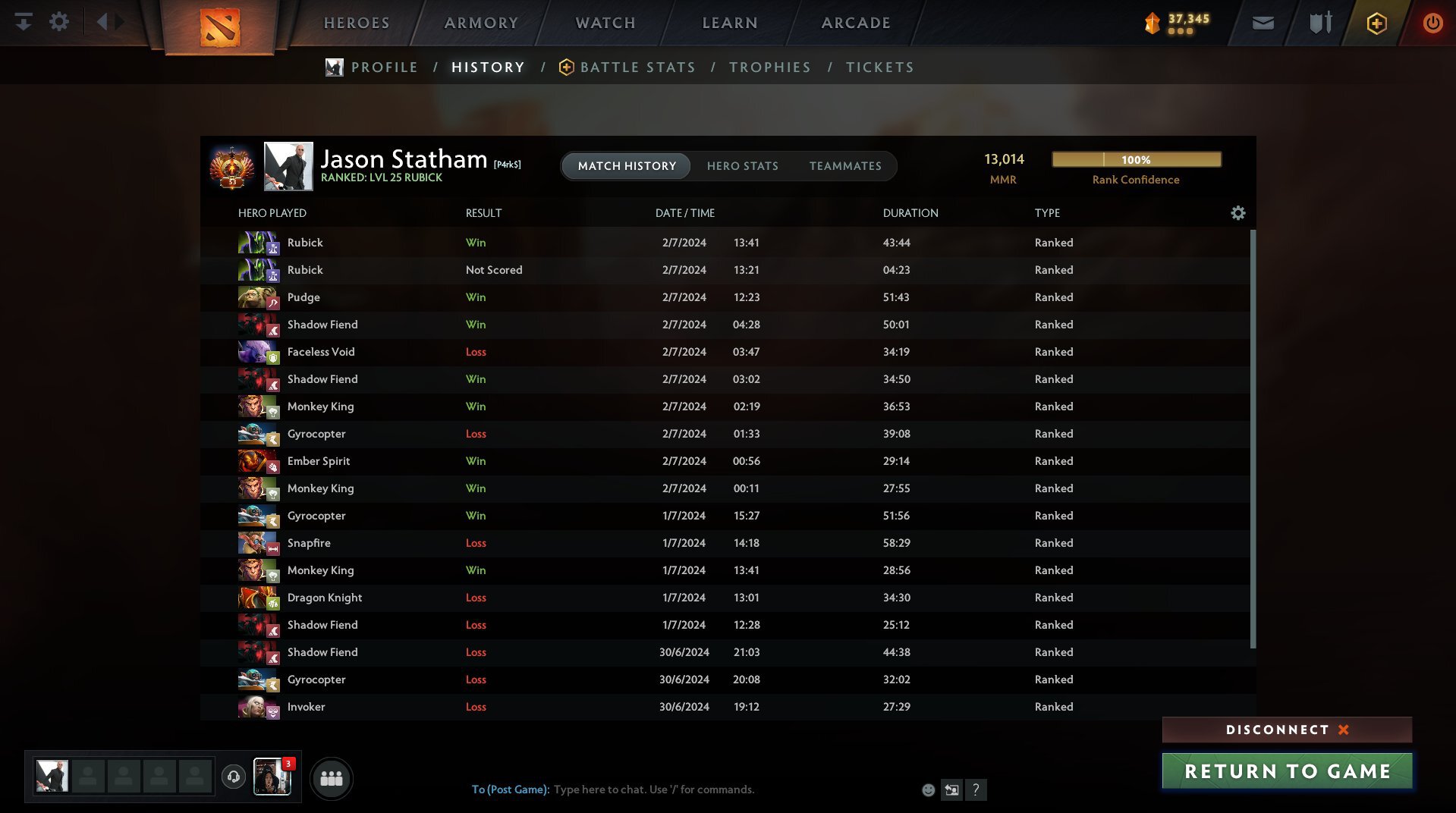Image resolution: width=1456 pixels, height=813 pixels.
Task: Go back using the left arrow
Action: [x=102, y=22]
